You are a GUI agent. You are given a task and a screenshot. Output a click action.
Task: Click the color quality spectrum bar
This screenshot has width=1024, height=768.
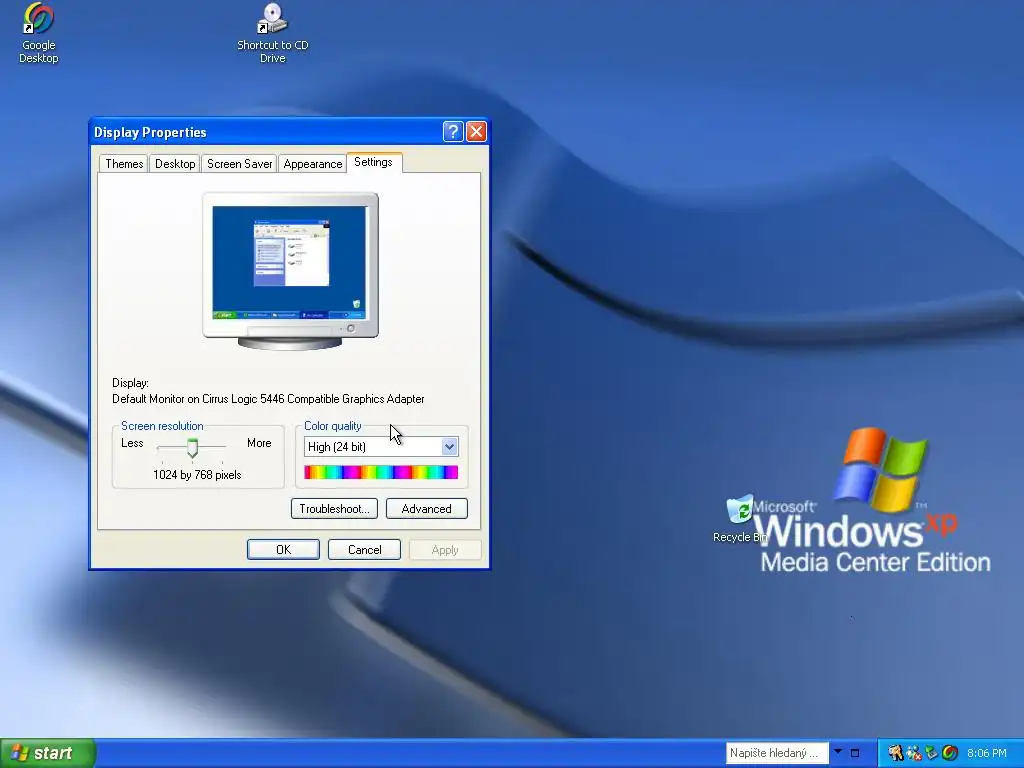(381, 472)
